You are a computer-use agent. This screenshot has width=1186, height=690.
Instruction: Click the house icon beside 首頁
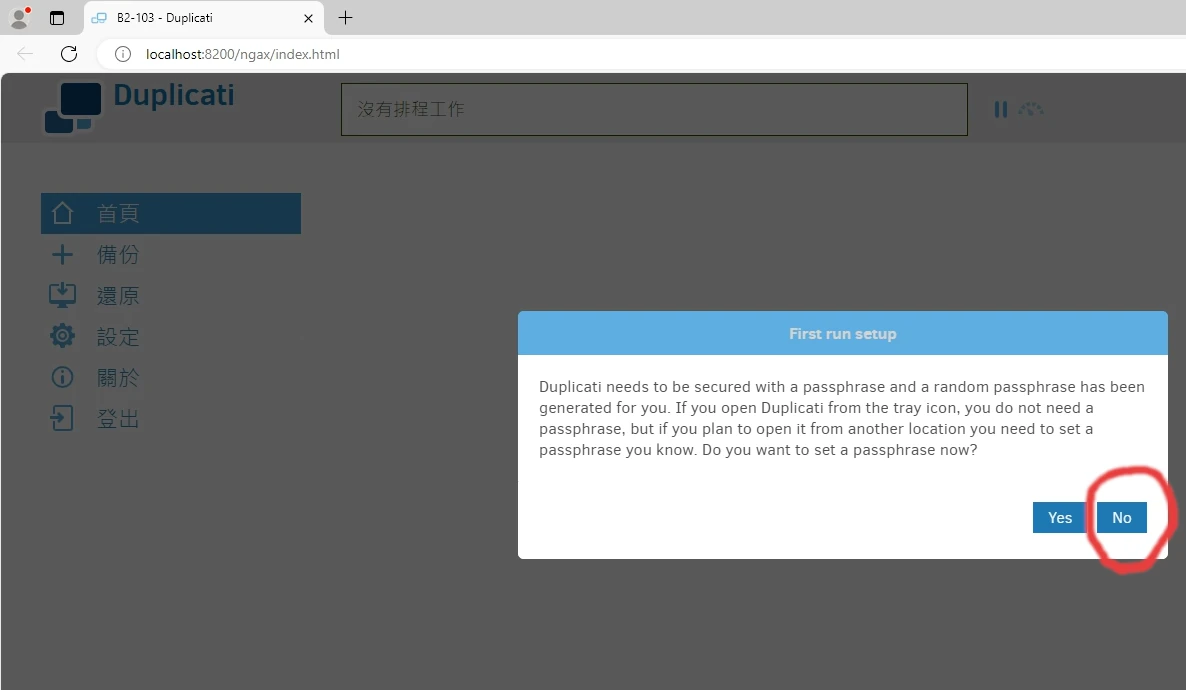[62, 213]
